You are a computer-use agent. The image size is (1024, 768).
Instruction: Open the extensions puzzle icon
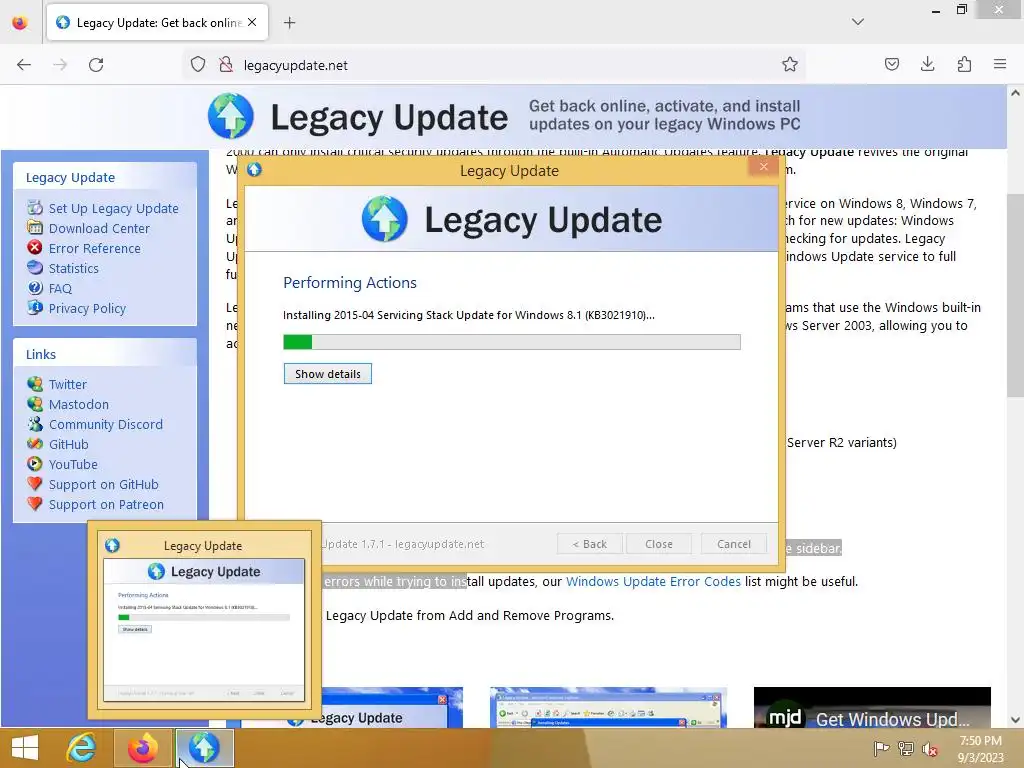964,64
